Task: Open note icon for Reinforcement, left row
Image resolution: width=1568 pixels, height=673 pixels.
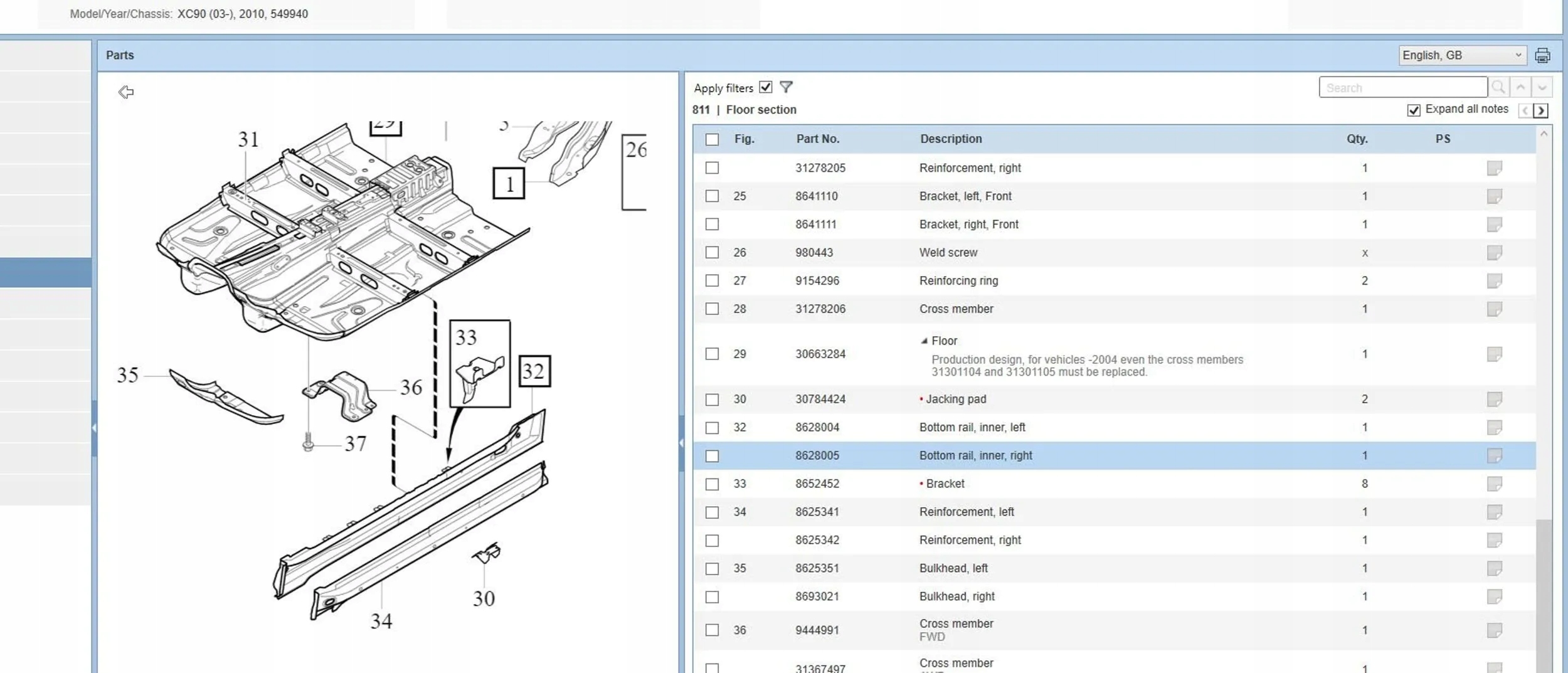Action: tap(1494, 512)
